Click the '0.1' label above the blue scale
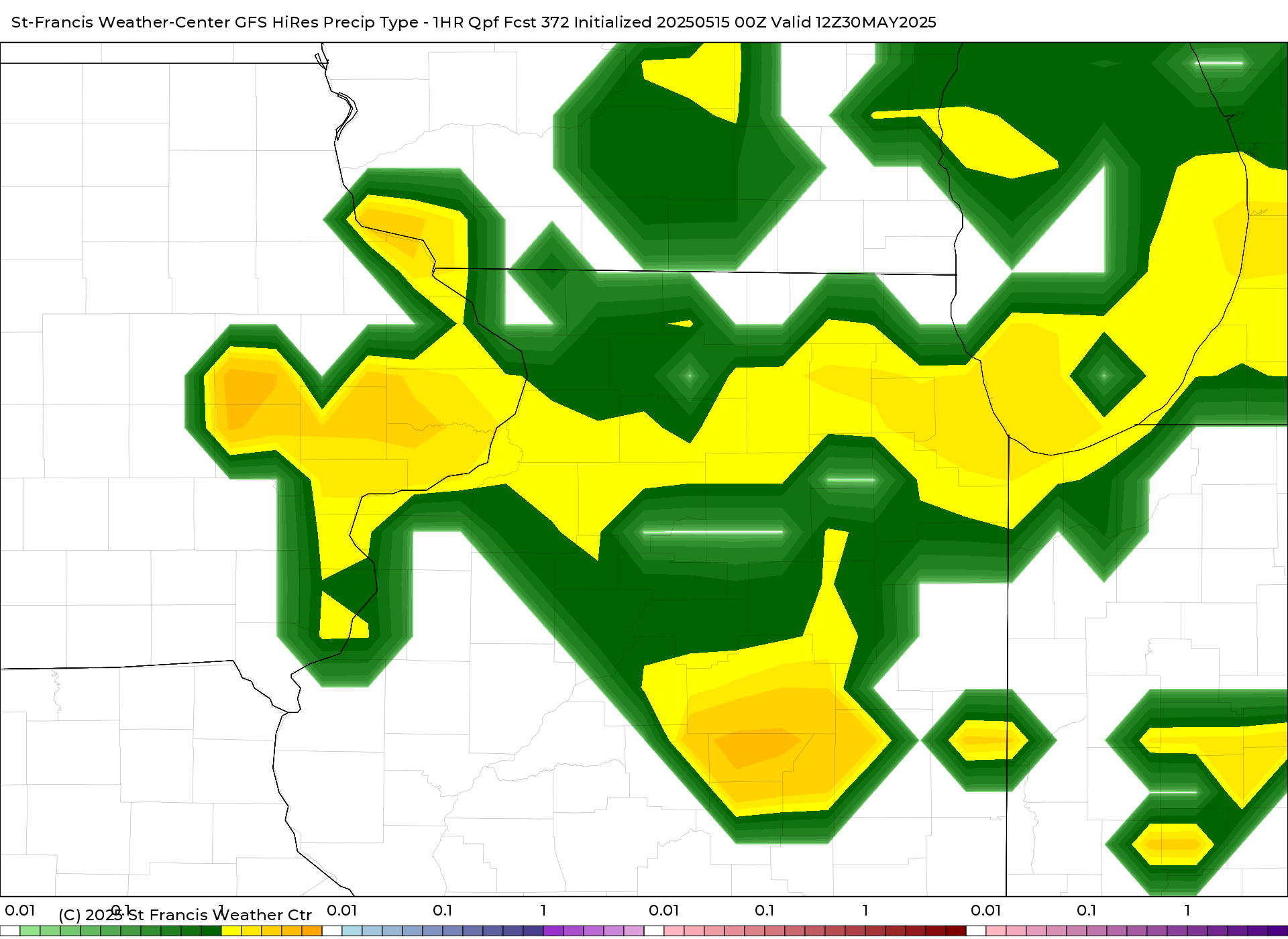 pyautogui.click(x=443, y=910)
